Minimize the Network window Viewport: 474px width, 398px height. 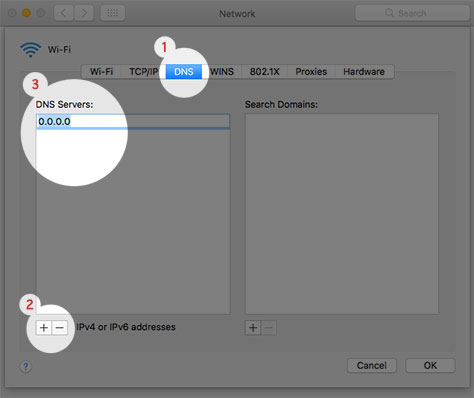point(26,13)
